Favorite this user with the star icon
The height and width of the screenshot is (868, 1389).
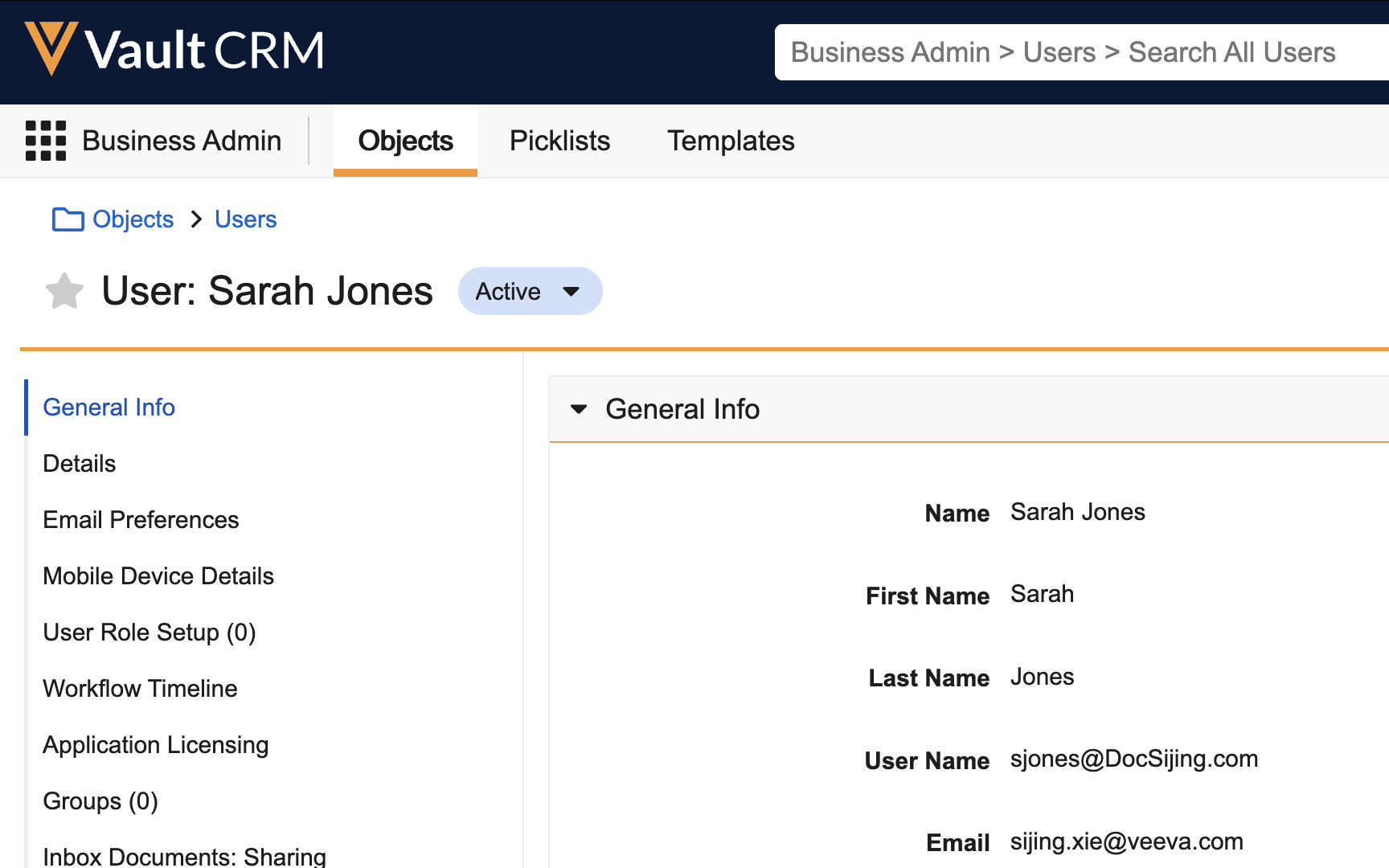(64, 291)
